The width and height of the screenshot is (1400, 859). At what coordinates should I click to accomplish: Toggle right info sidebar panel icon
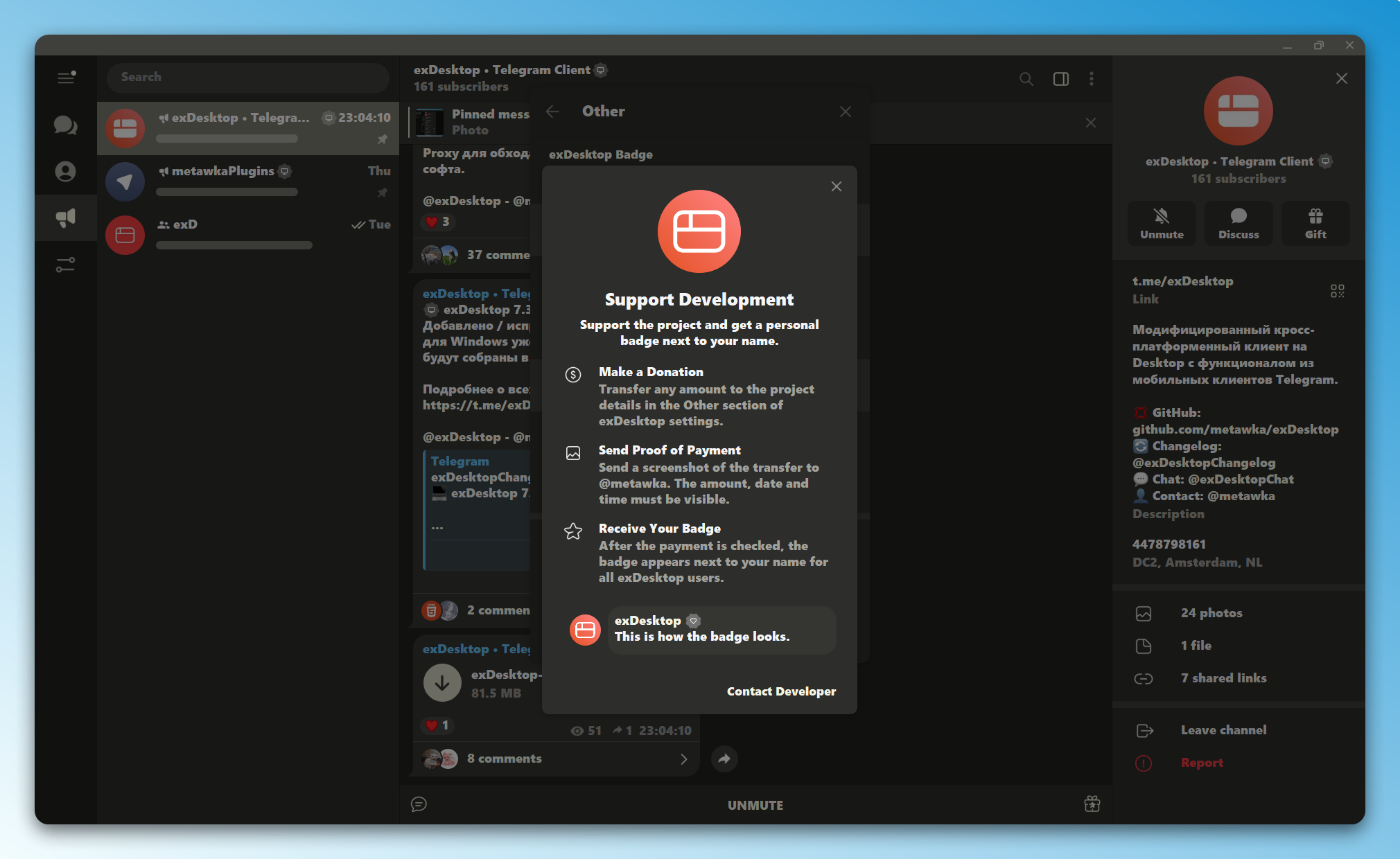click(x=1060, y=79)
